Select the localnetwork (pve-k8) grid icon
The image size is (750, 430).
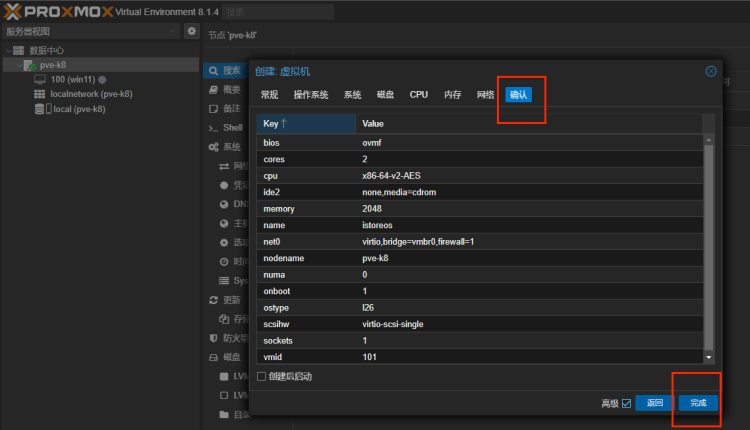(40, 94)
